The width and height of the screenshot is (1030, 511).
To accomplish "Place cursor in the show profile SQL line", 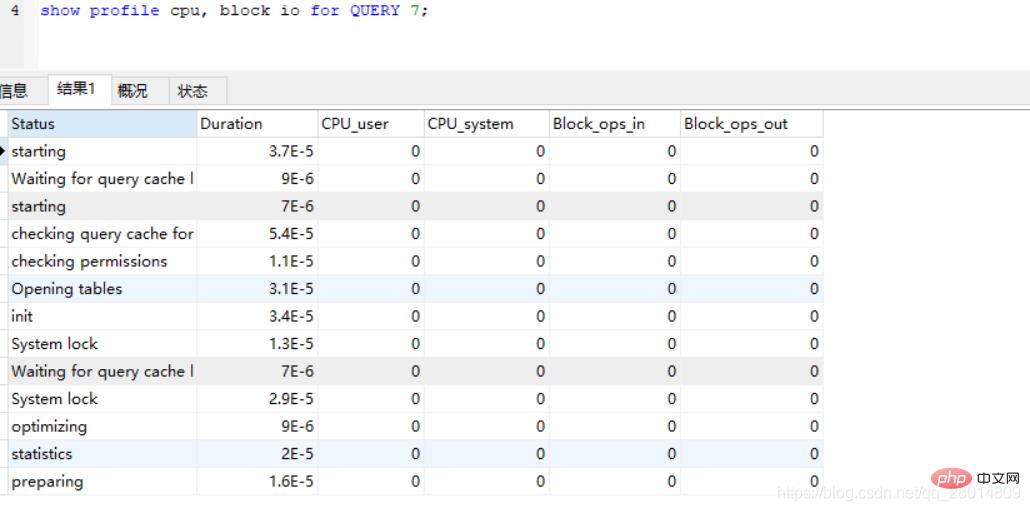I will coord(234,11).
